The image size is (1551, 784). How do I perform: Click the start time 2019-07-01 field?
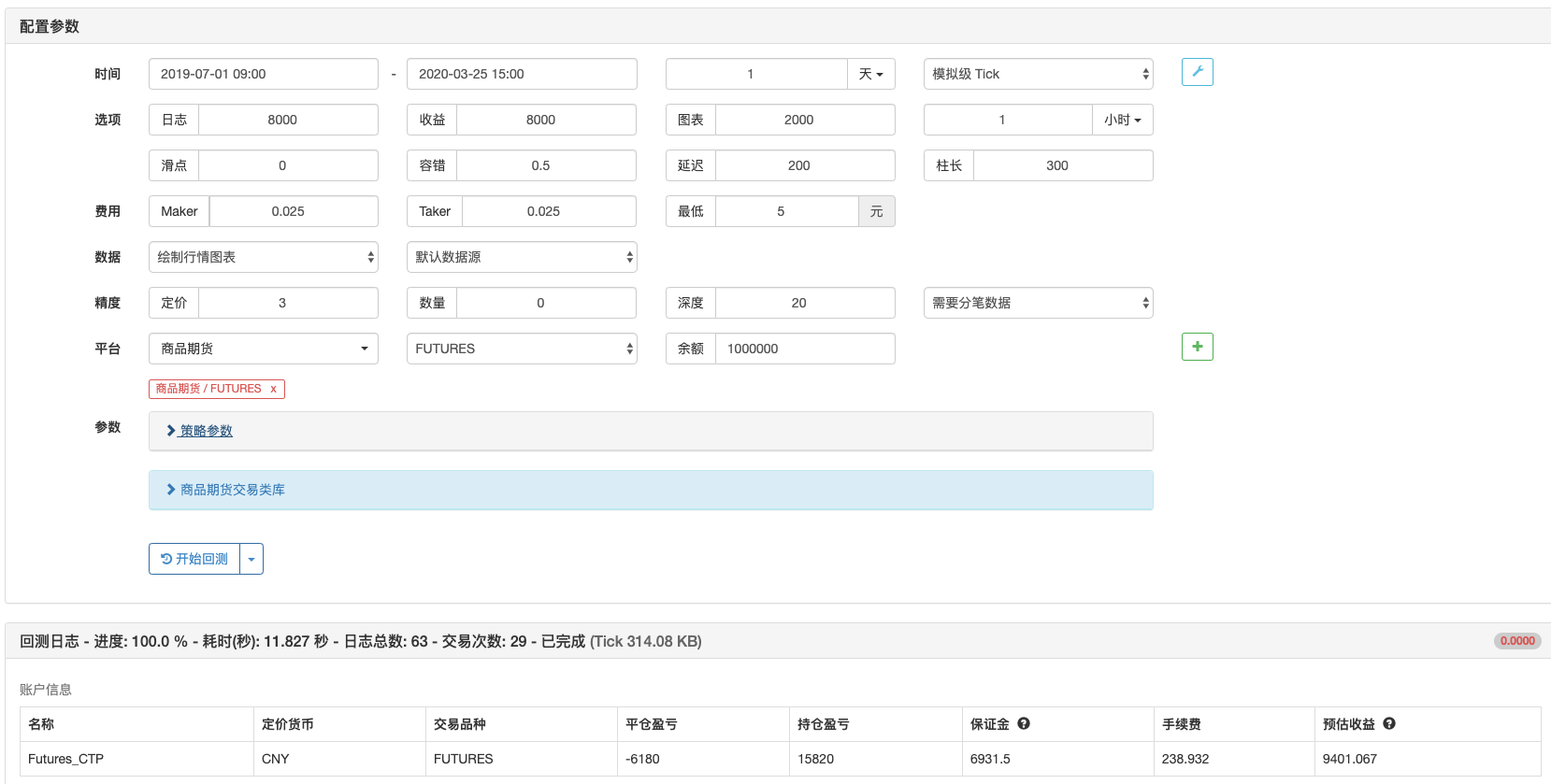click(x=263, y=74)
